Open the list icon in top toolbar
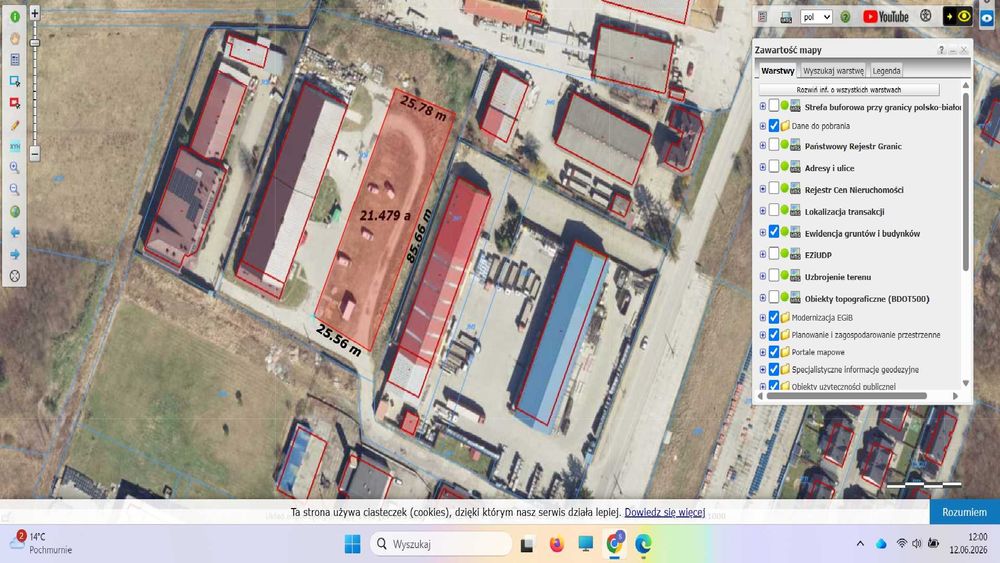 [763, 17]
